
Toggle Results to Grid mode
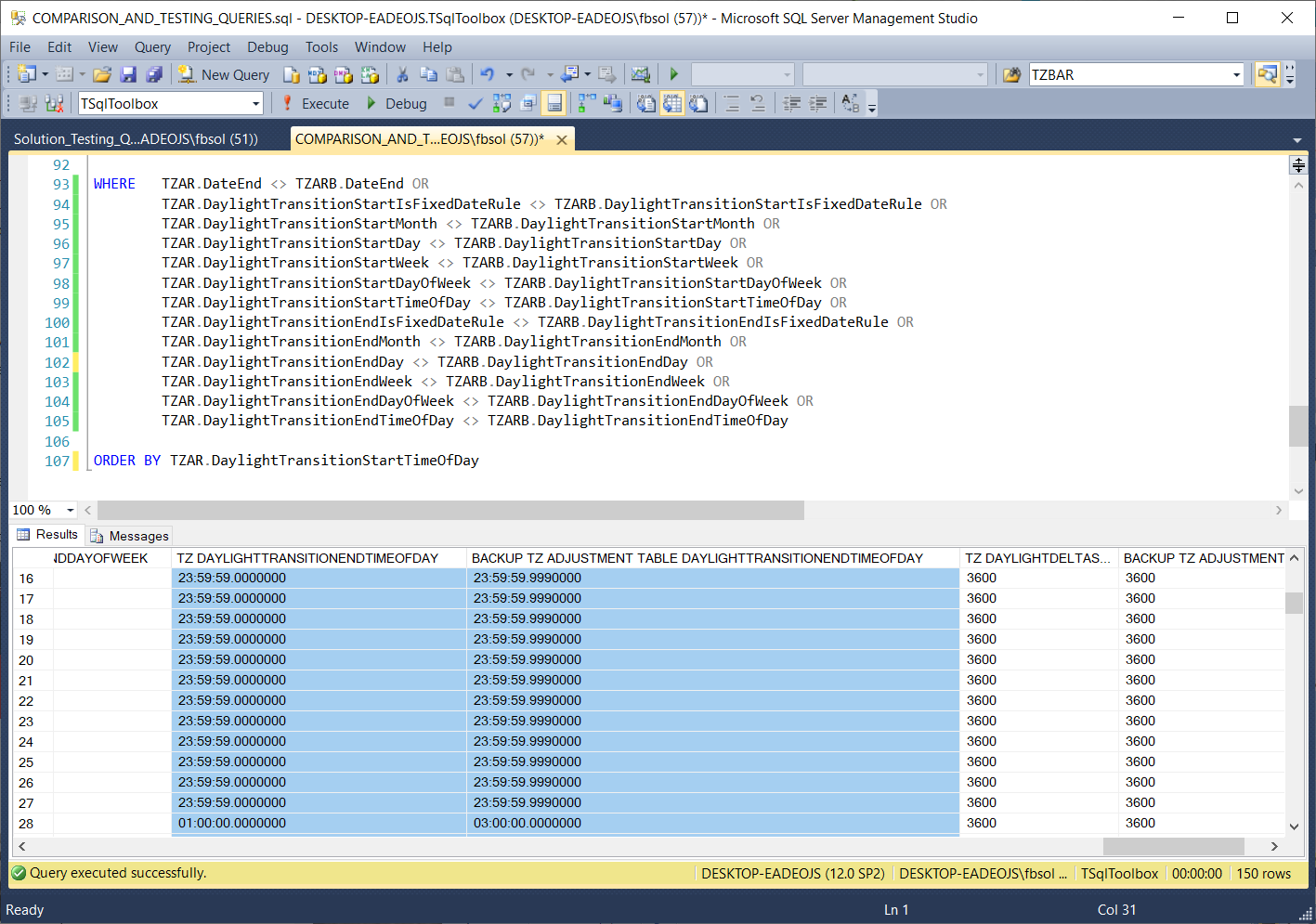[x=672, y=104]
